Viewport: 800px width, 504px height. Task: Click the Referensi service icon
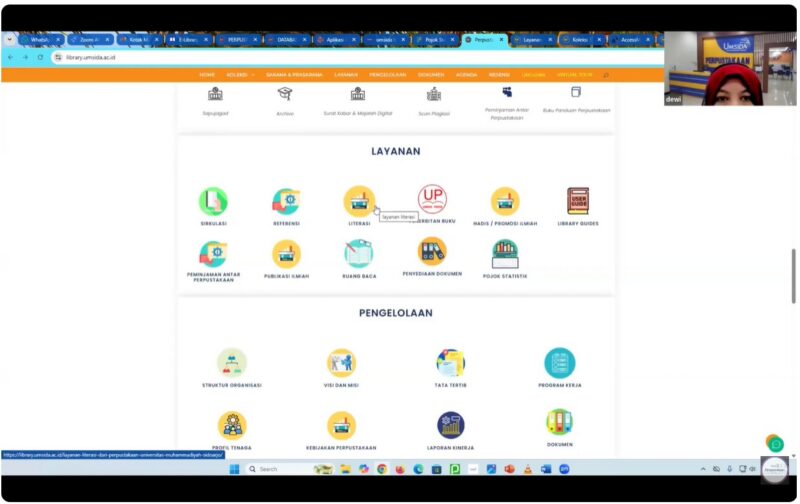[x=286, y=201]
